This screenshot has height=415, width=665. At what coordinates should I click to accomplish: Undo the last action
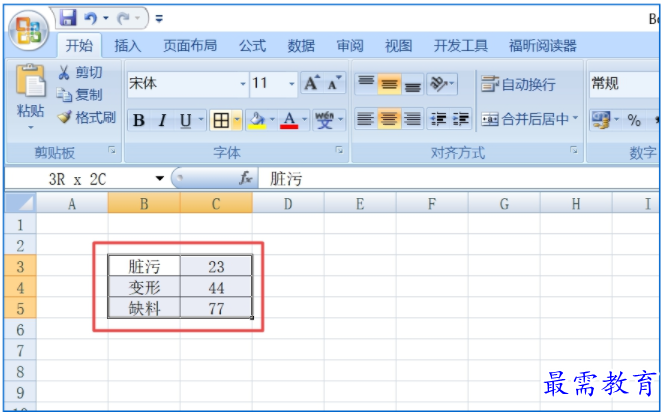pos(90,18)
